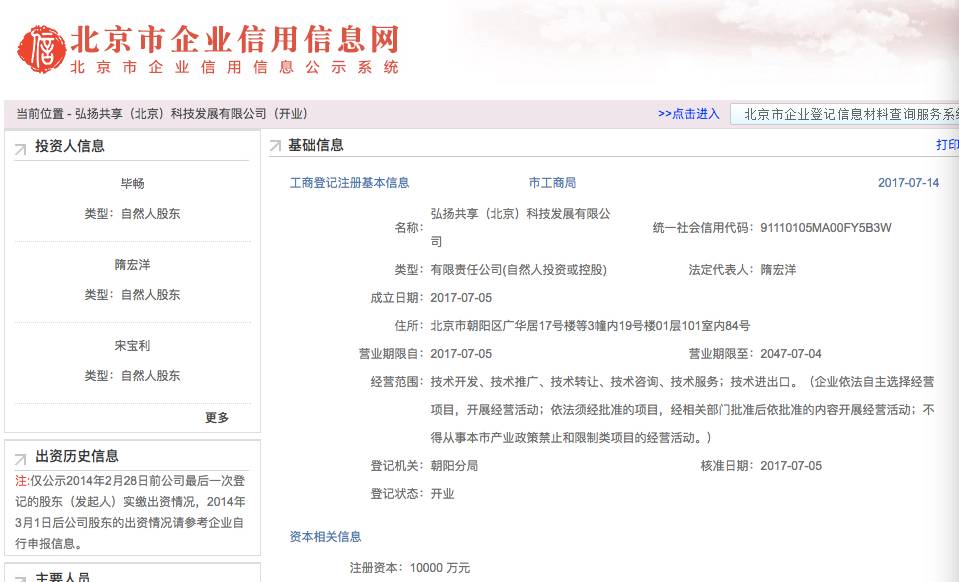Click 更多 to show more investors

(x=217, y=418)
